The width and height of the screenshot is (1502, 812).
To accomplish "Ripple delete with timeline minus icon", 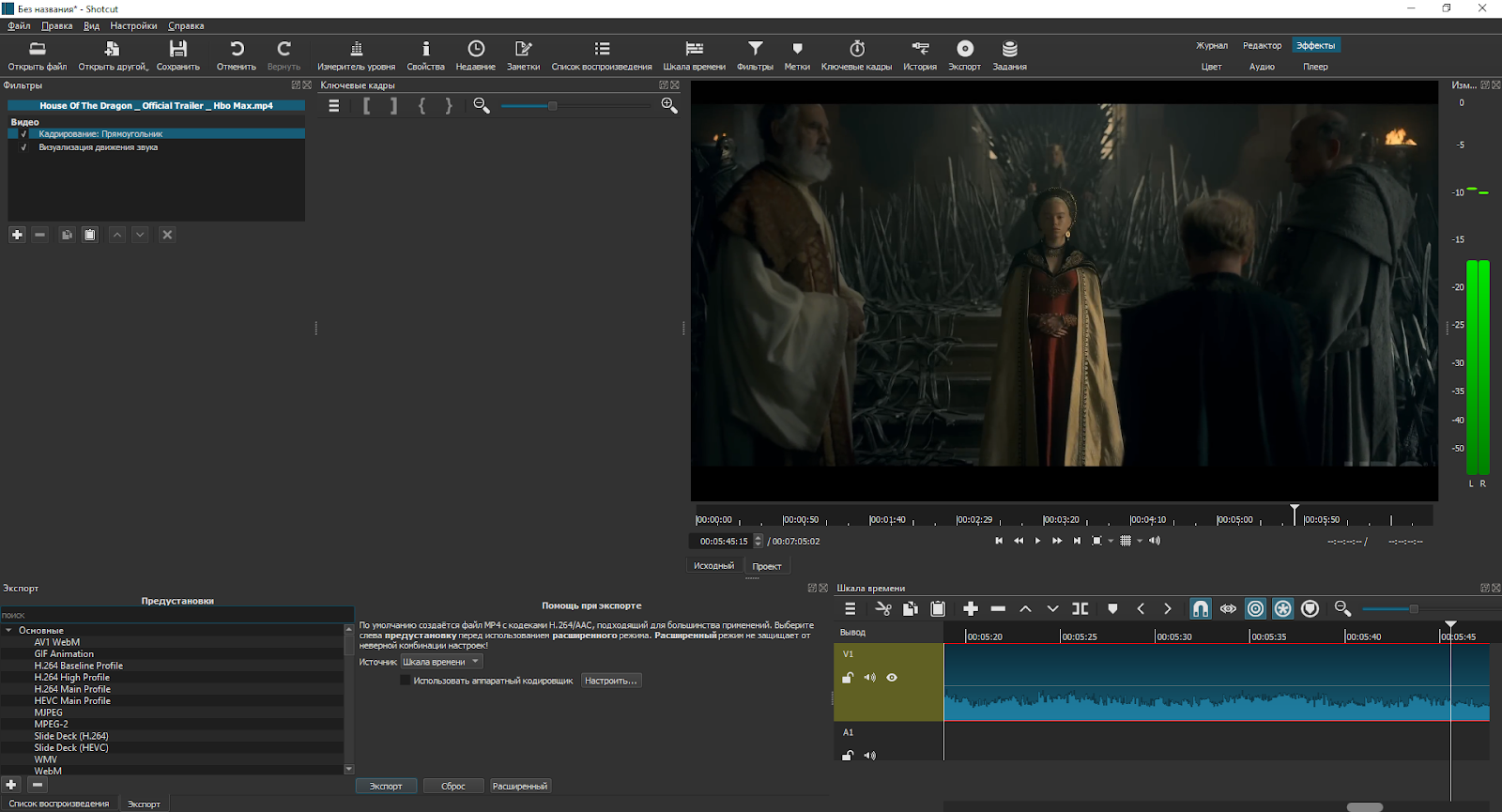I will point(998,608).
